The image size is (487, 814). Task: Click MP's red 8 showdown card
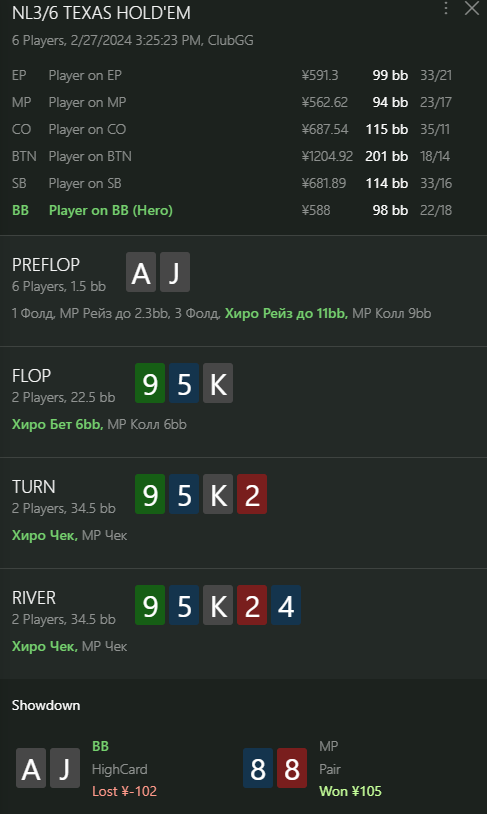point(292,768)
